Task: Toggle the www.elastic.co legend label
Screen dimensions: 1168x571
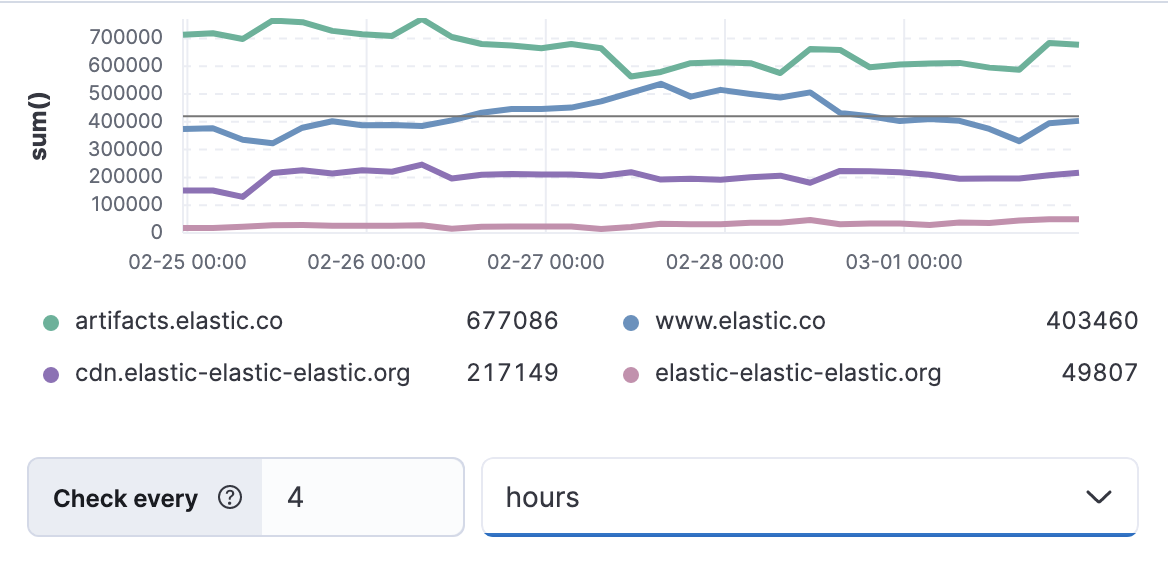Action: pyautogui.click(x=740, y=322)
